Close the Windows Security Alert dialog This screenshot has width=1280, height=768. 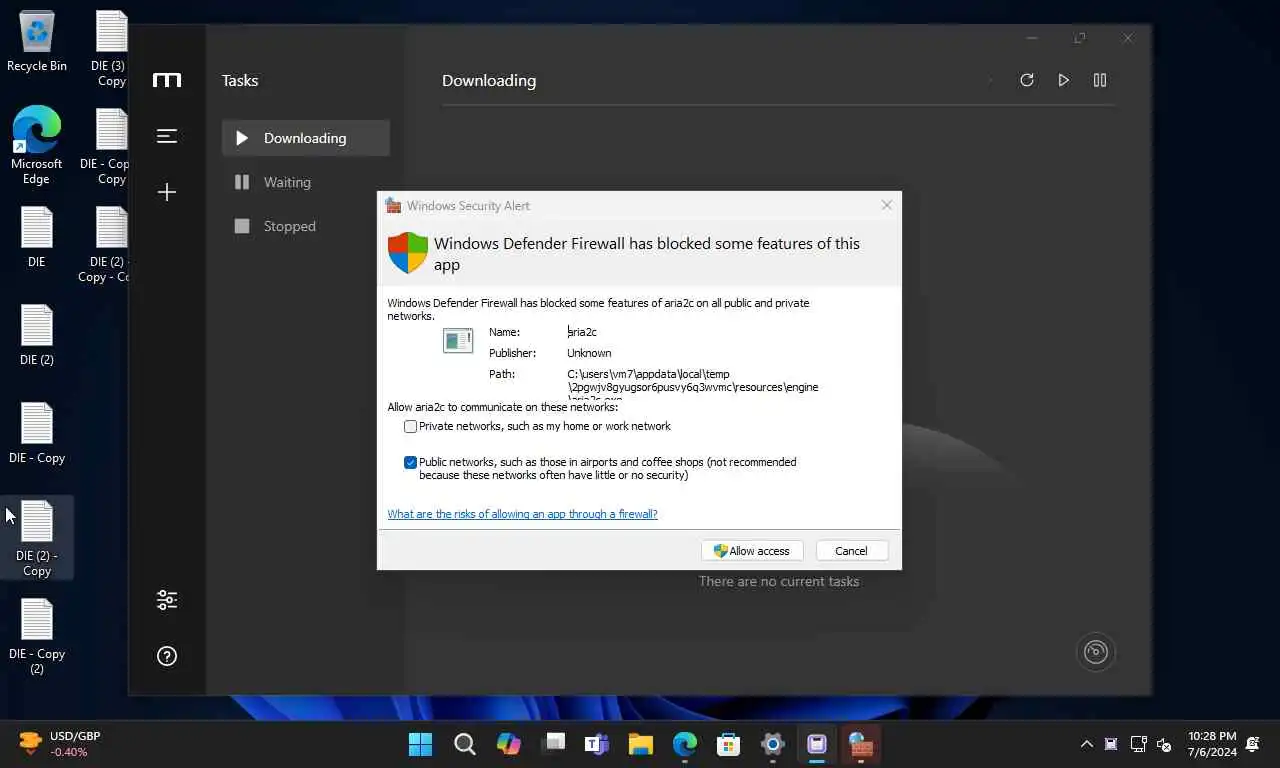[x=886, y=205]
